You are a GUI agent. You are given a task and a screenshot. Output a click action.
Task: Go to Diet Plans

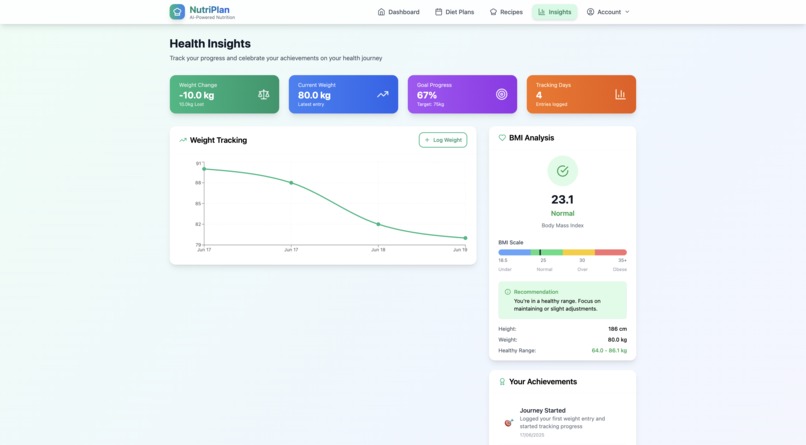click(x=454, y=12)
